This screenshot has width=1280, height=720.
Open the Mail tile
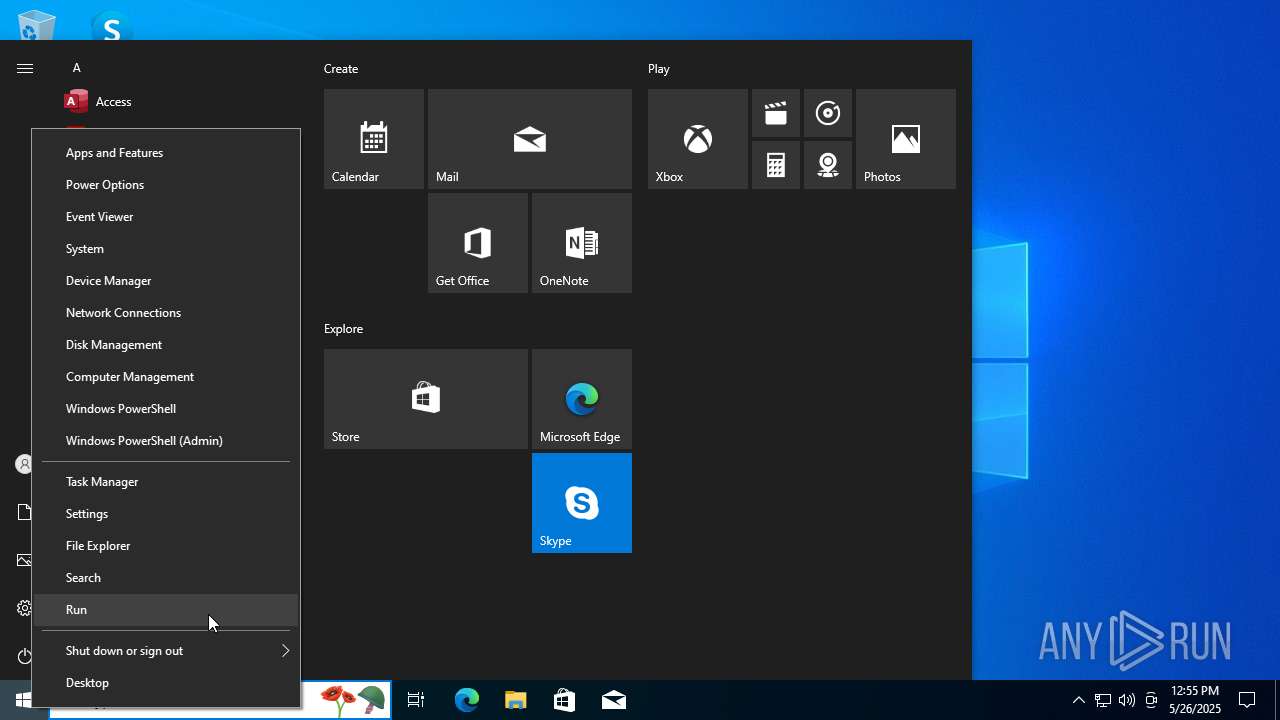pyautogui.click(x=530, y=139)
